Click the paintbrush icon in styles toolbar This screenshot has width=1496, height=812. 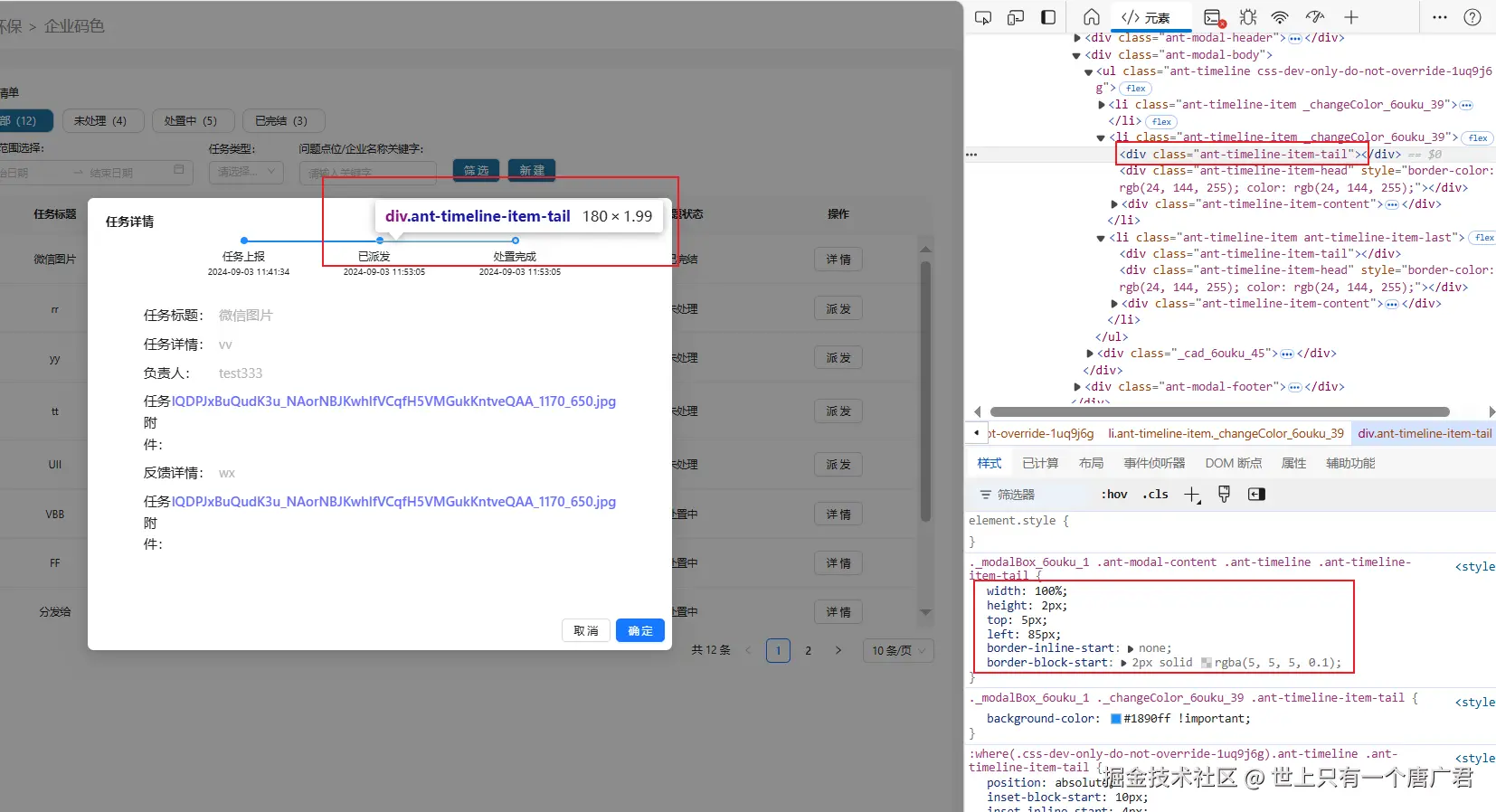click(1224, 494)
